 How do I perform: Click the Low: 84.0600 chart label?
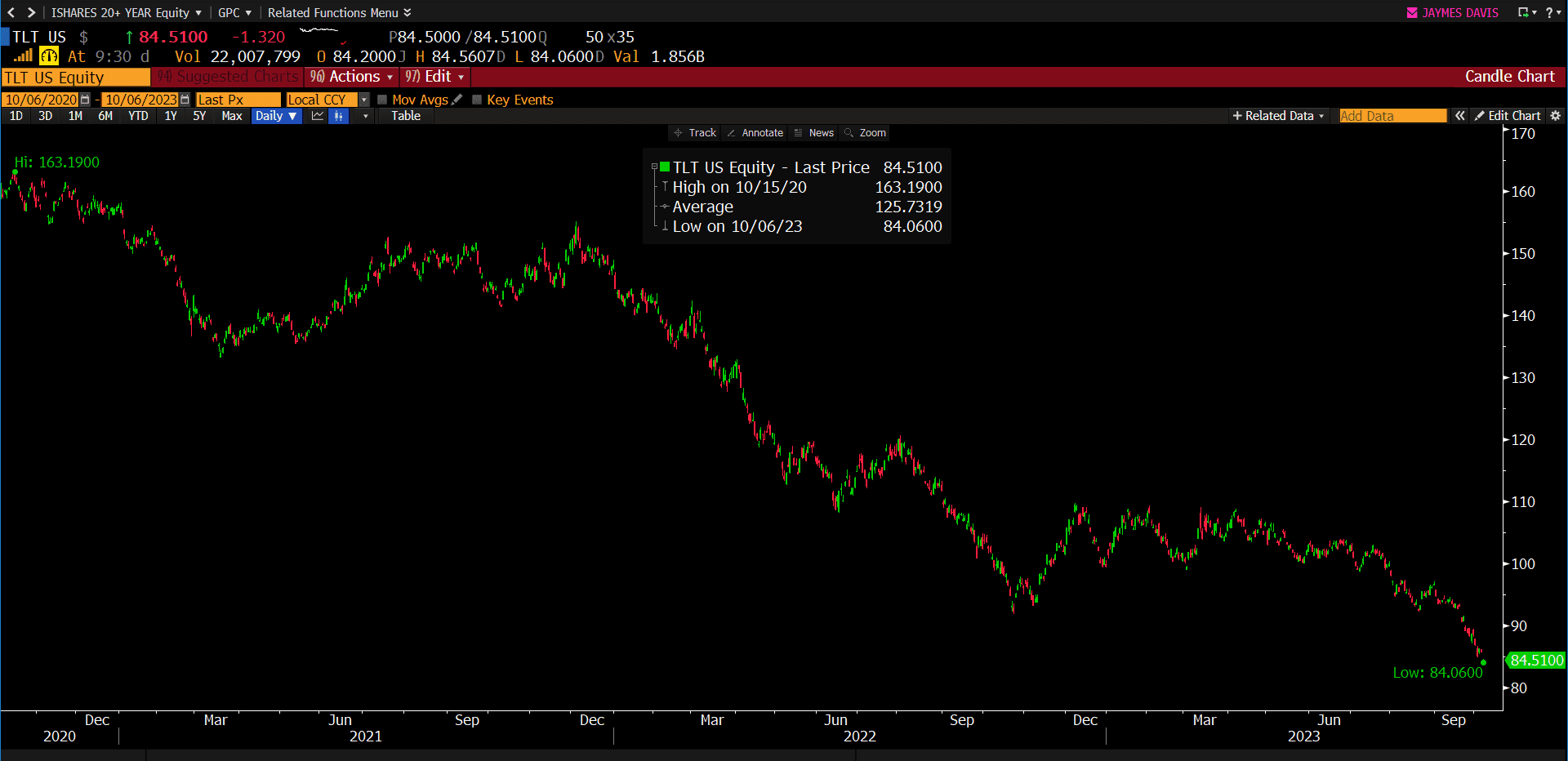pos(1437,673)
